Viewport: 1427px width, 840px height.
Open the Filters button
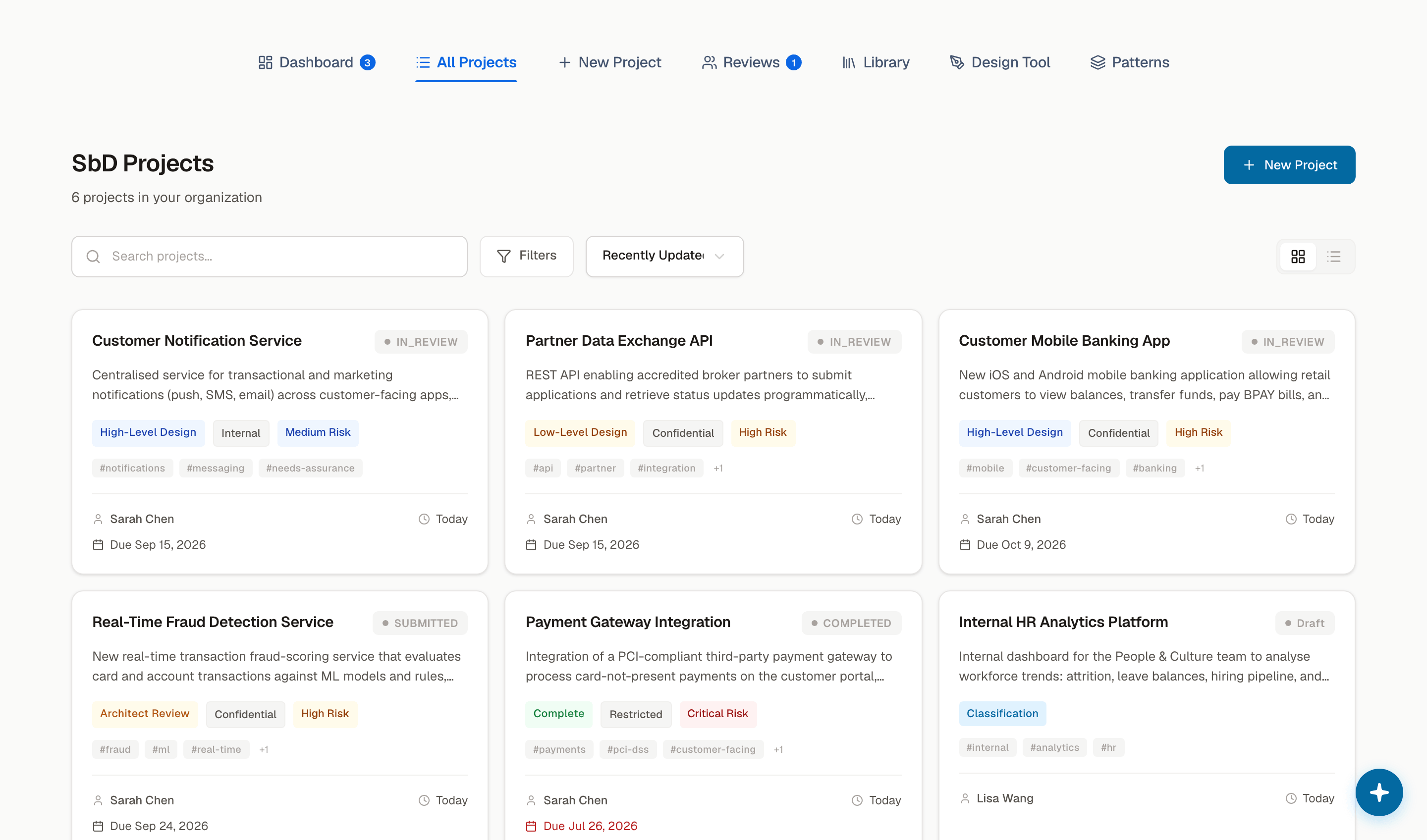click(526, 257)
